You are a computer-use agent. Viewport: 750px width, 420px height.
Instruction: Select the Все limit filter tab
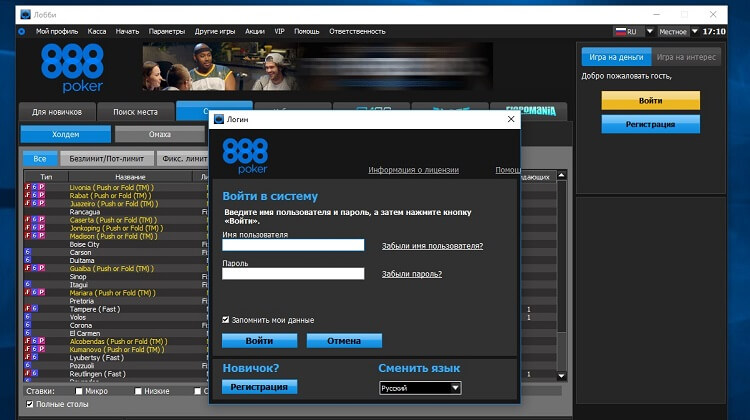pyautogui.click(x=40, y=159)
